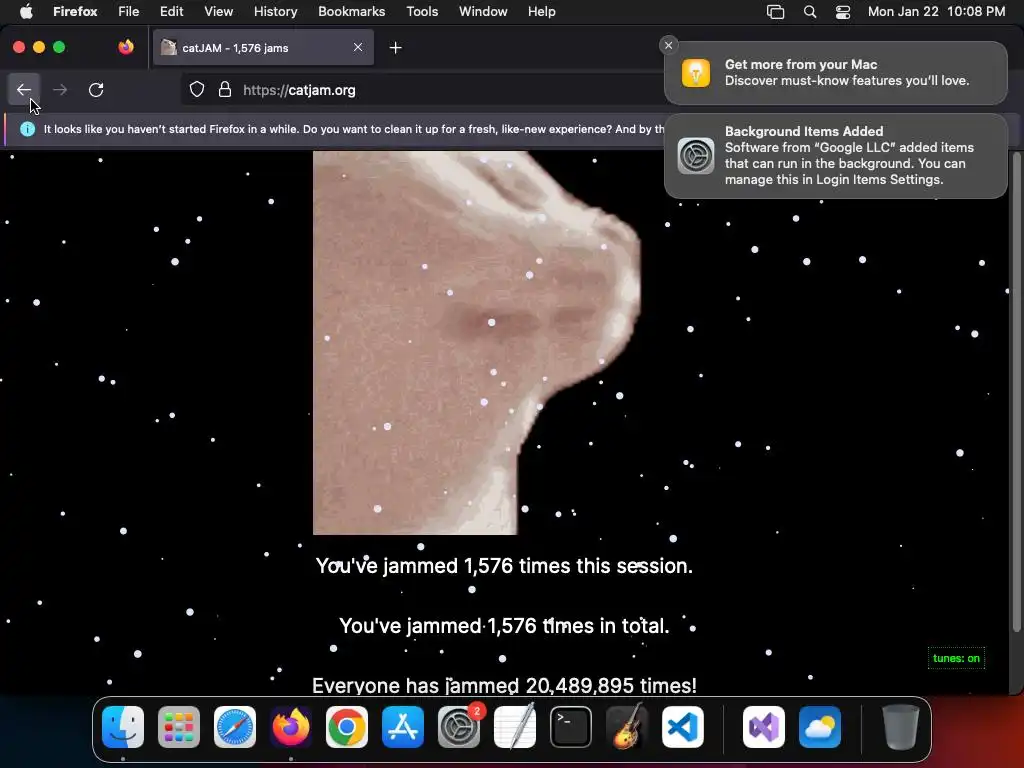
Task: Open Visual Studio from the Dock
Action: [x=764, y=727]
